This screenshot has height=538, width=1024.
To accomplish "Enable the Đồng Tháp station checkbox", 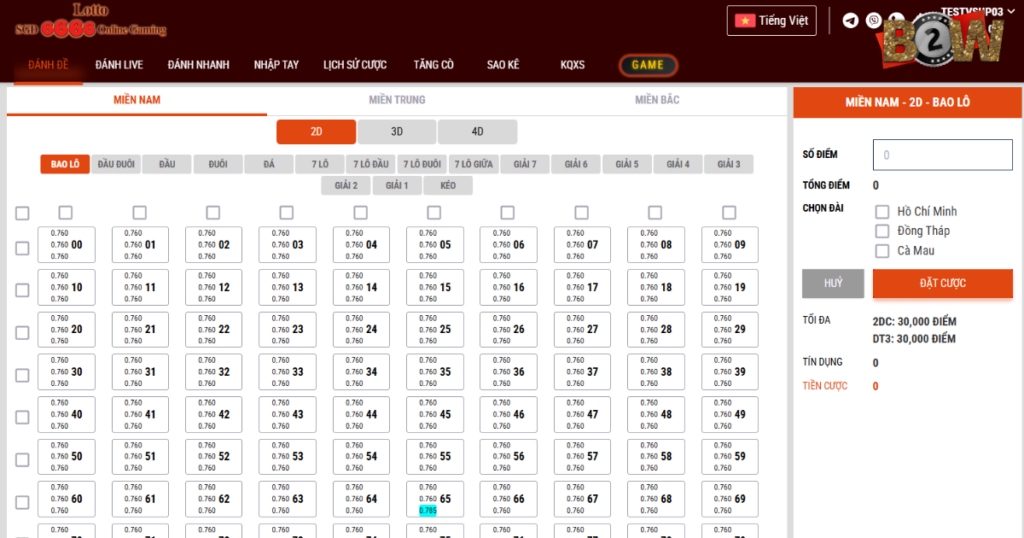I will click(x=882, y=231).
